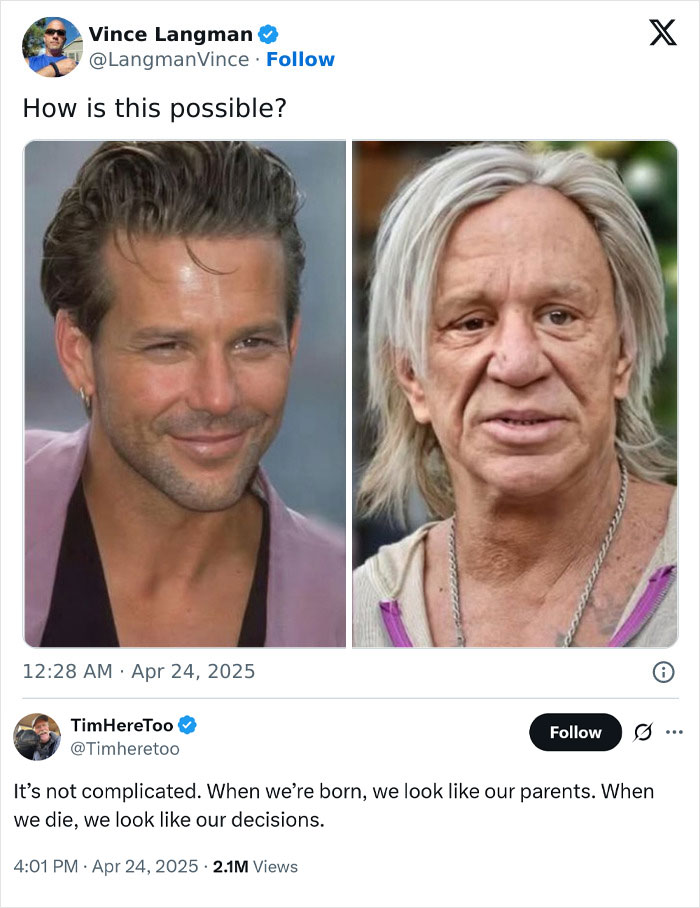The width and height of the screenshot is (700, 908).
Task: Click Vince Langman's verified badge
Action: 268,33
